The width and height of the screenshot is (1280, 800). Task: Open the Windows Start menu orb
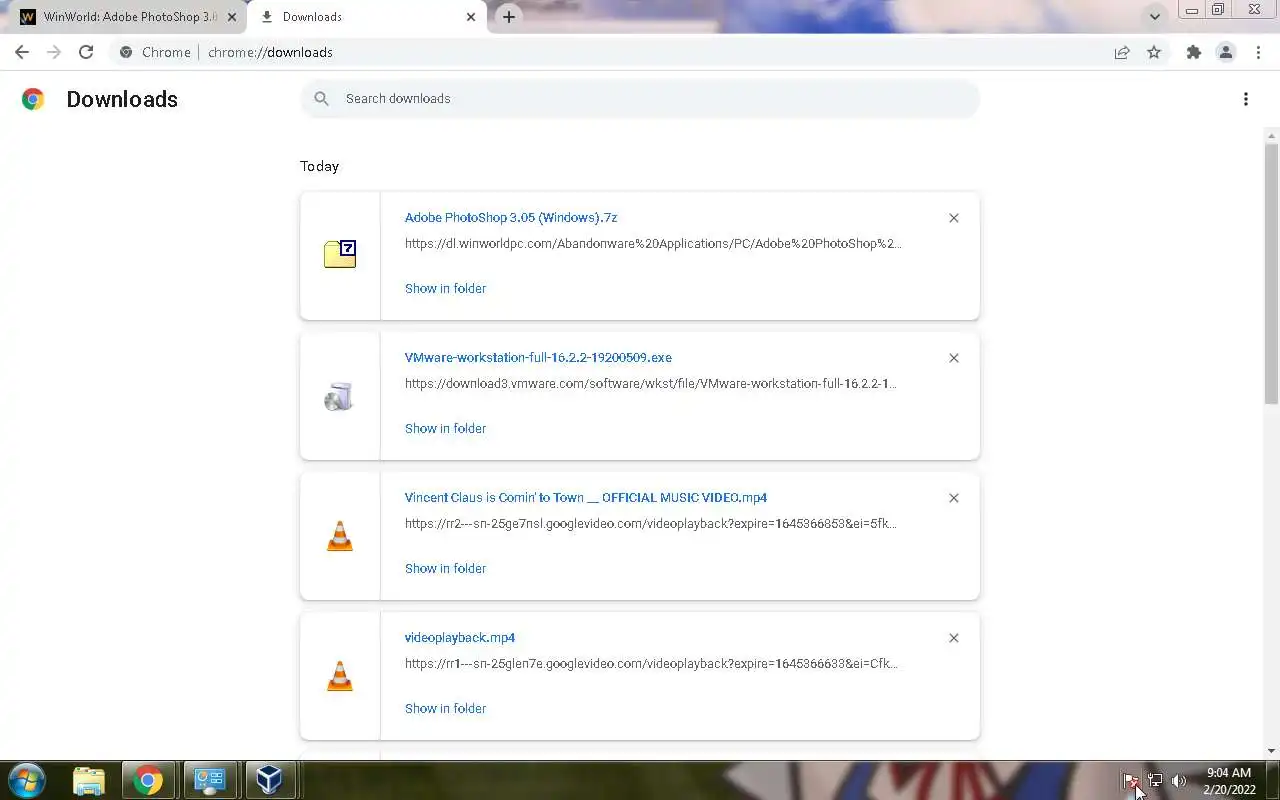click(x=27, y=780)
